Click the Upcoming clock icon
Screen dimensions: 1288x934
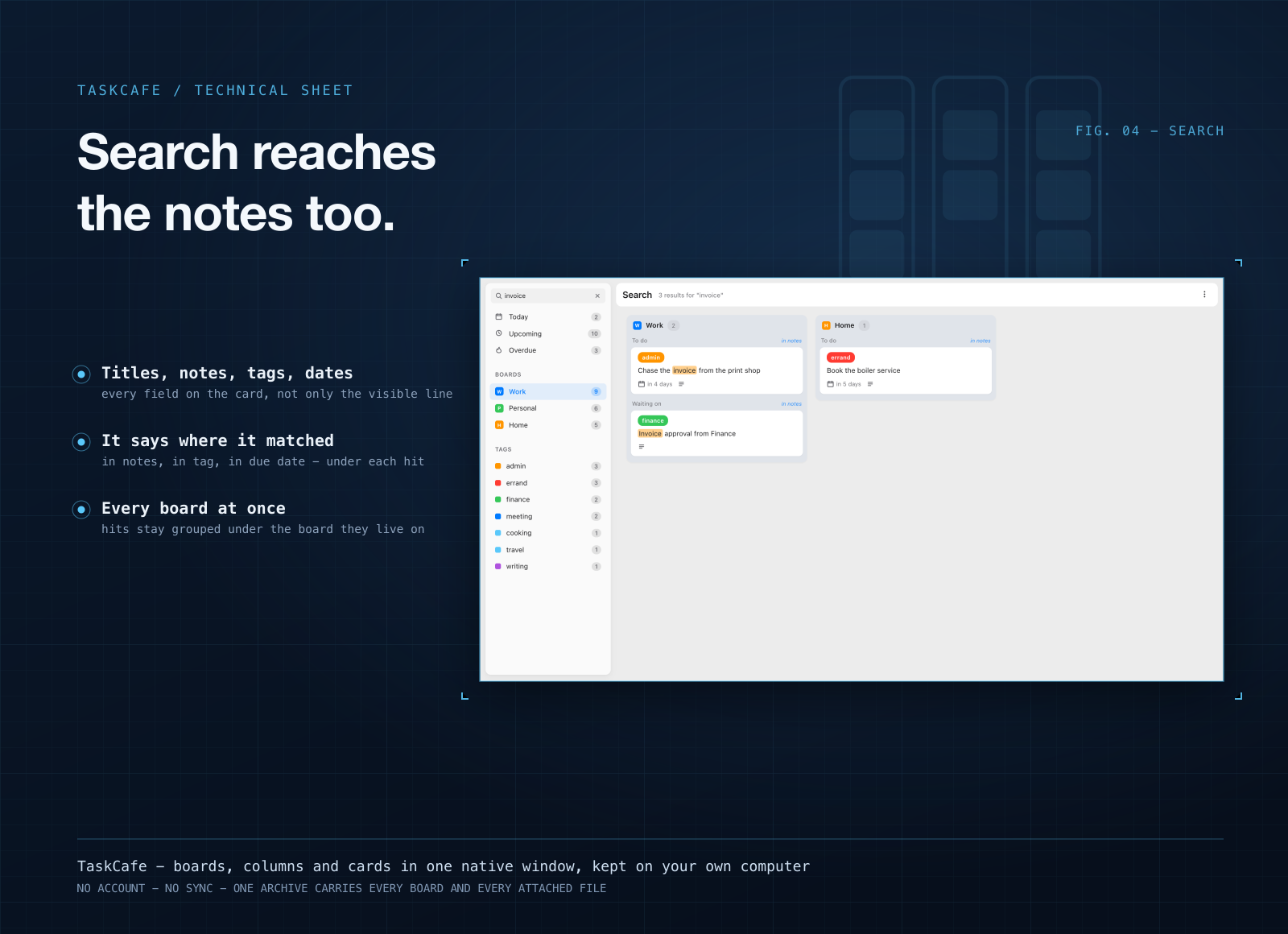pos(499,333)
